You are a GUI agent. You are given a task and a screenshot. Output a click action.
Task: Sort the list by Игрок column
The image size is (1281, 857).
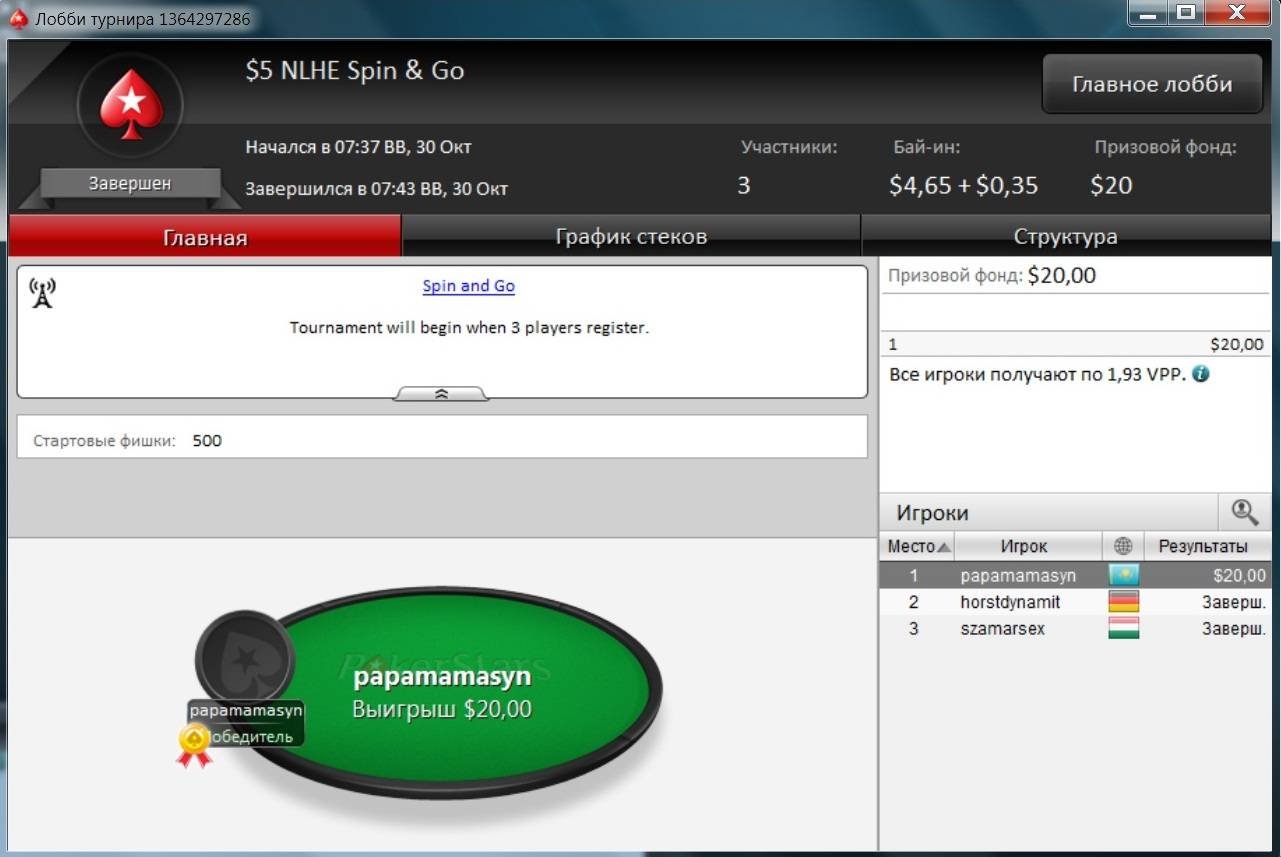[1028, 546]
